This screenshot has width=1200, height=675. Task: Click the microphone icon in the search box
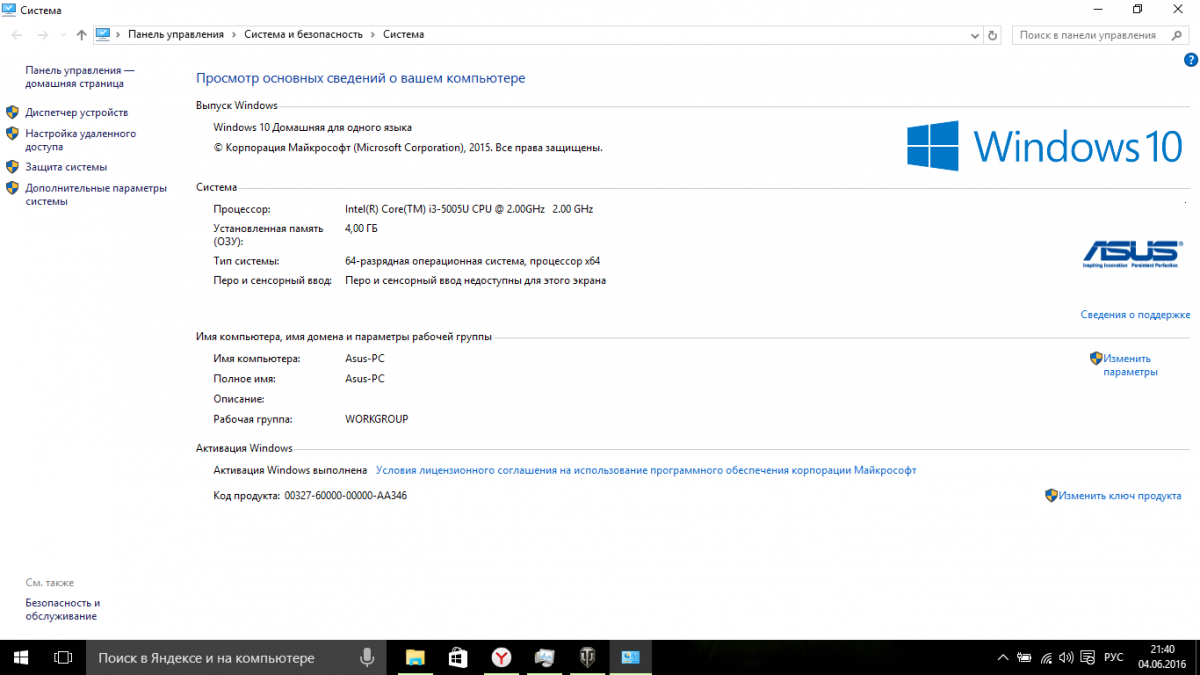[x=367, y=657]
